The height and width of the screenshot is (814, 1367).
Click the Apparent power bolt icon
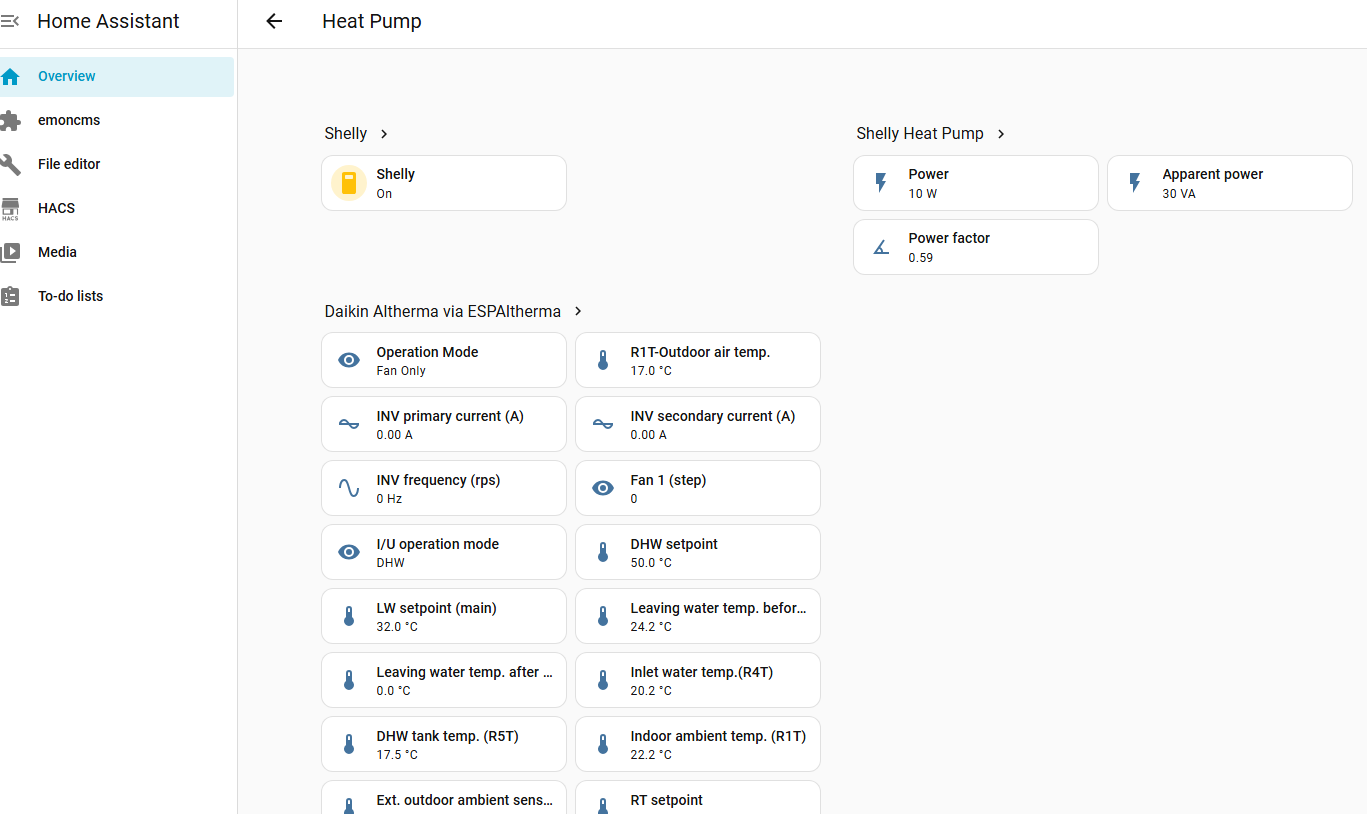coord(1135,183)
